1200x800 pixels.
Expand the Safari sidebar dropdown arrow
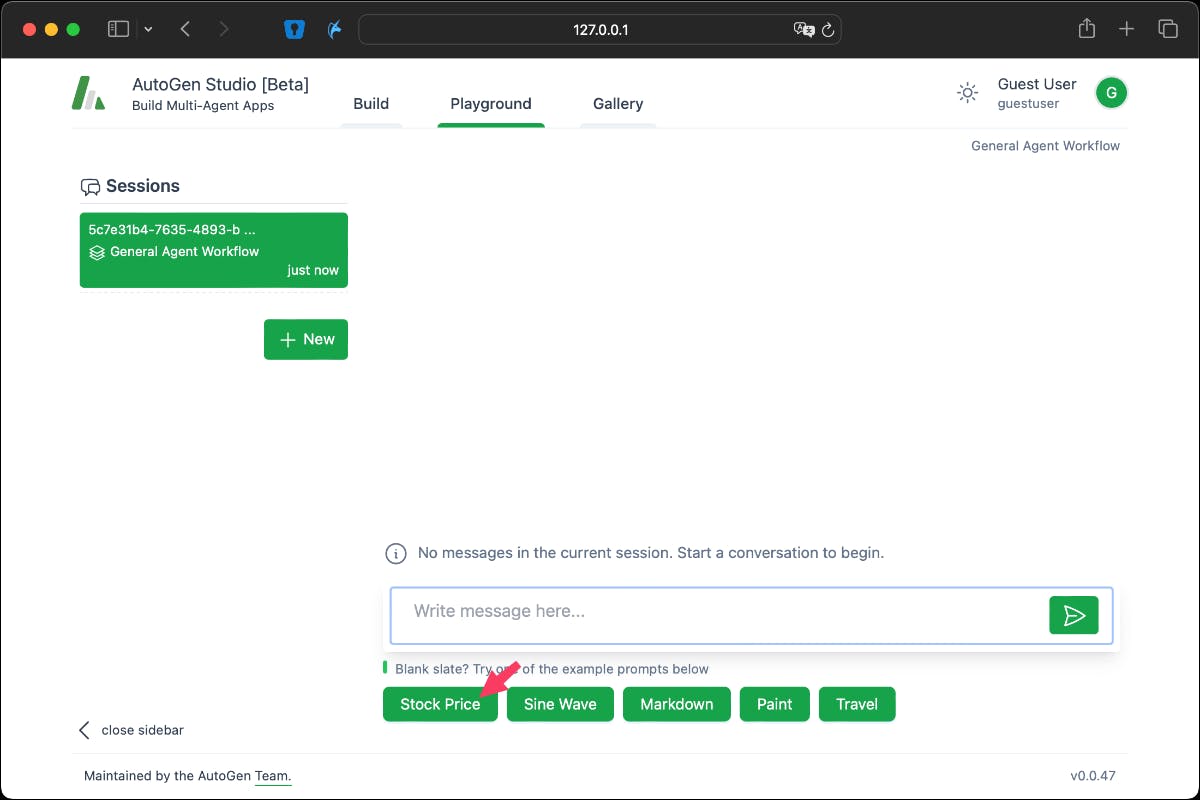[148, 29]
